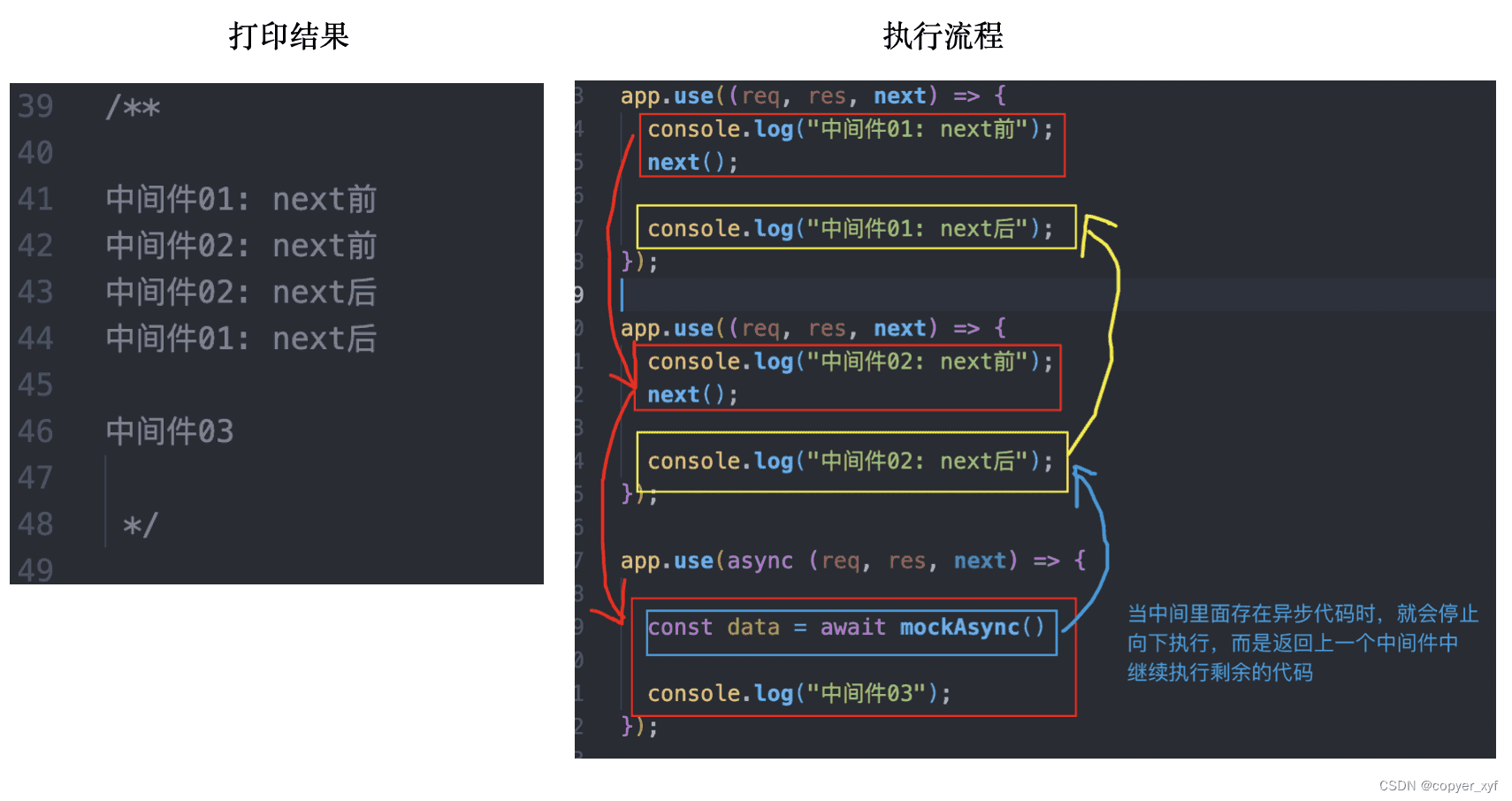Click the output line 中间件01: next后

(x=241, y=339)
